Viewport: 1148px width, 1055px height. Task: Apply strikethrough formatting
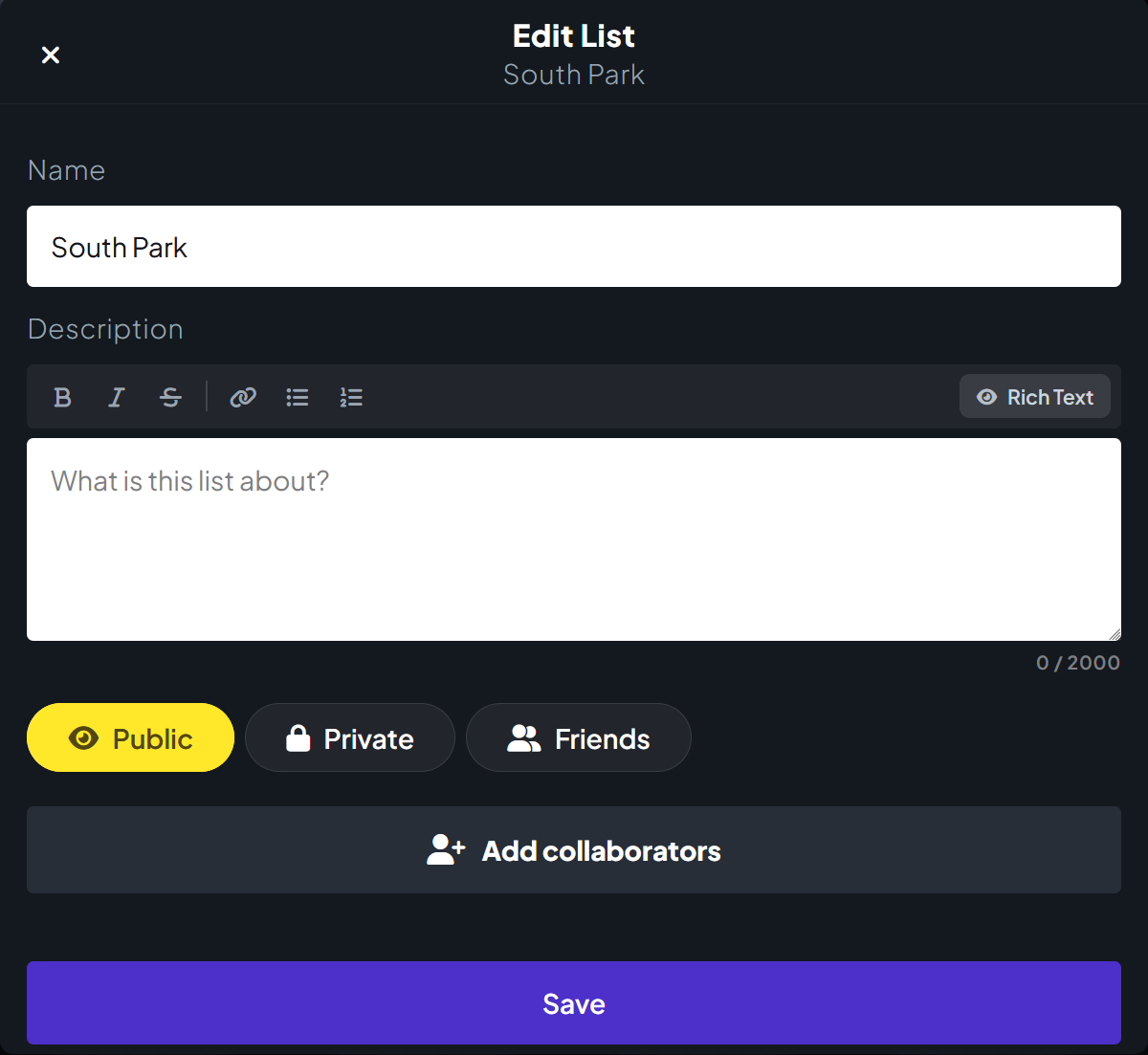[x=171, y=397]
